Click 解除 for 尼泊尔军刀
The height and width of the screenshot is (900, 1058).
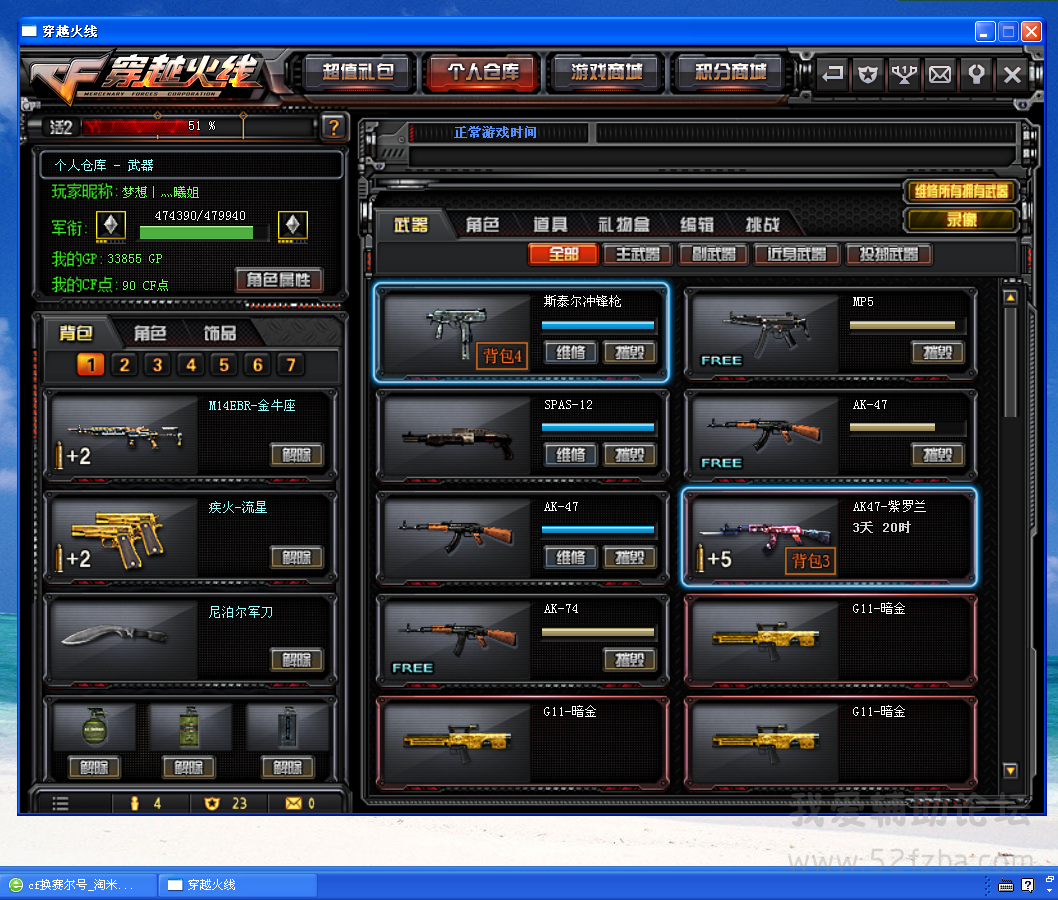click(297, 659)
